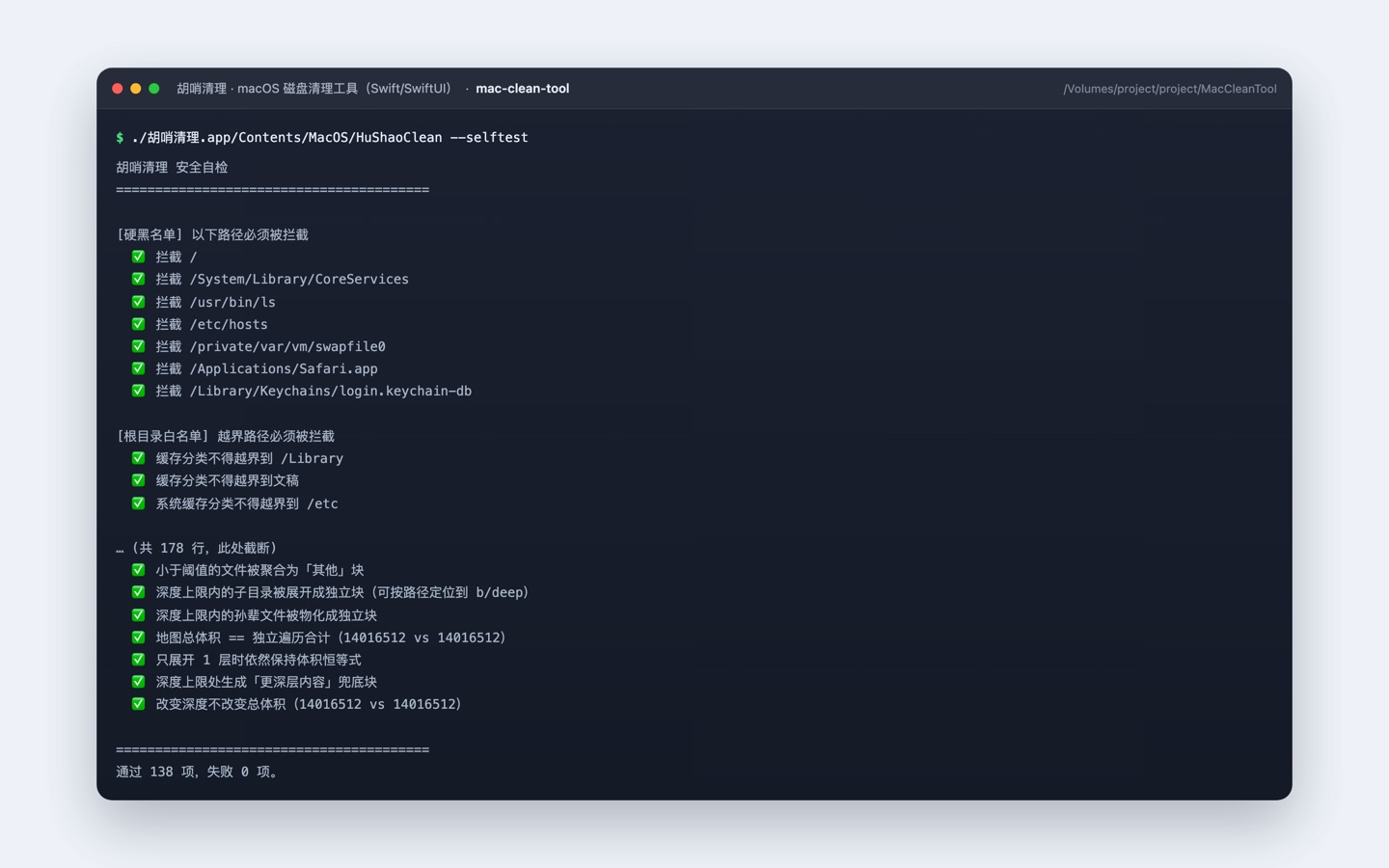Screen dimensions: 1389x868
Task: Click the [硬黑名单] 以下路径必须被拦截 header
Action: 212,235
